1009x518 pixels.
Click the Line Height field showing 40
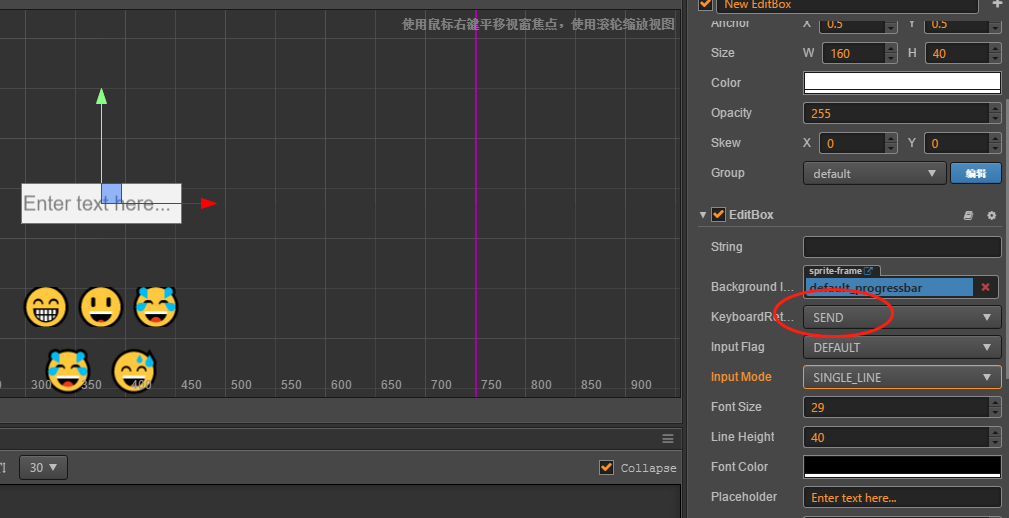[896, 438]
